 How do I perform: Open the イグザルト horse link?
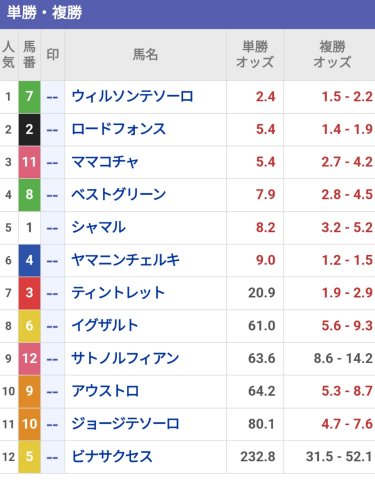105,325
